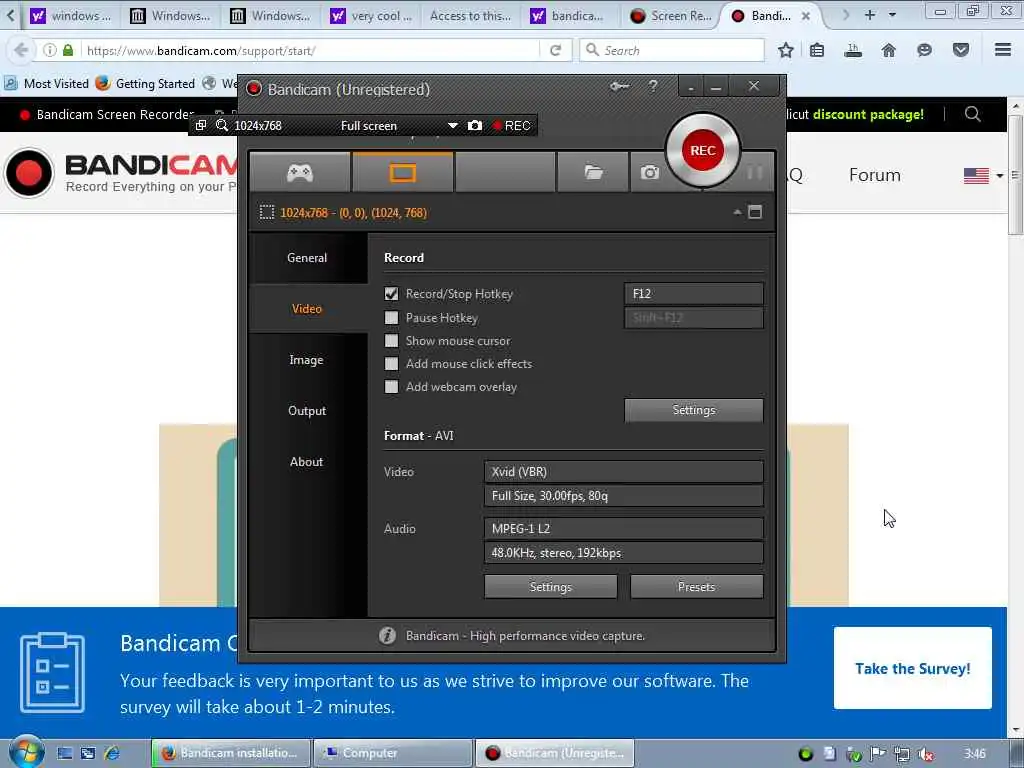Click the magnifier icon in the floating recording bar
The height and width of the screenshot is (768, 1024).
222,125
